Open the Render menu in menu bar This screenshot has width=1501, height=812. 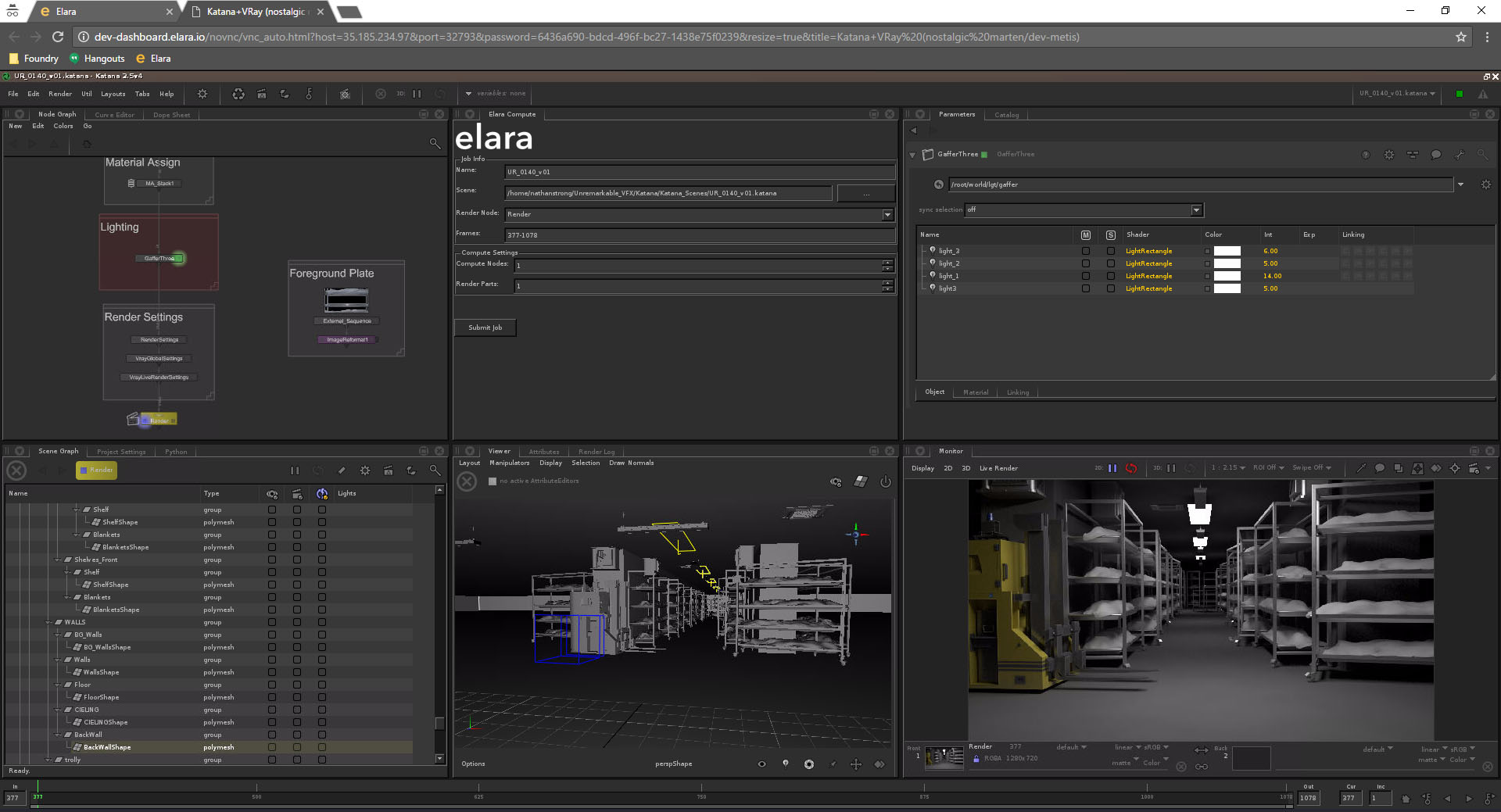click(x=60, y=94)
